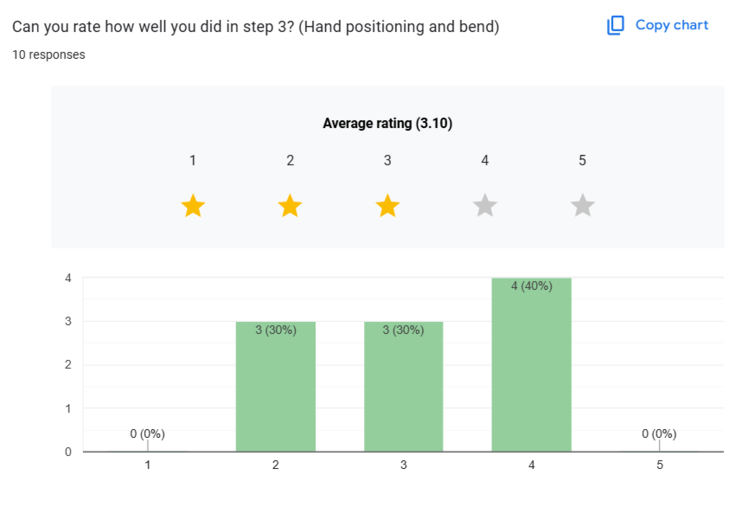
Task: Click the fourth gray star
Action: click(x=485, y=206)
